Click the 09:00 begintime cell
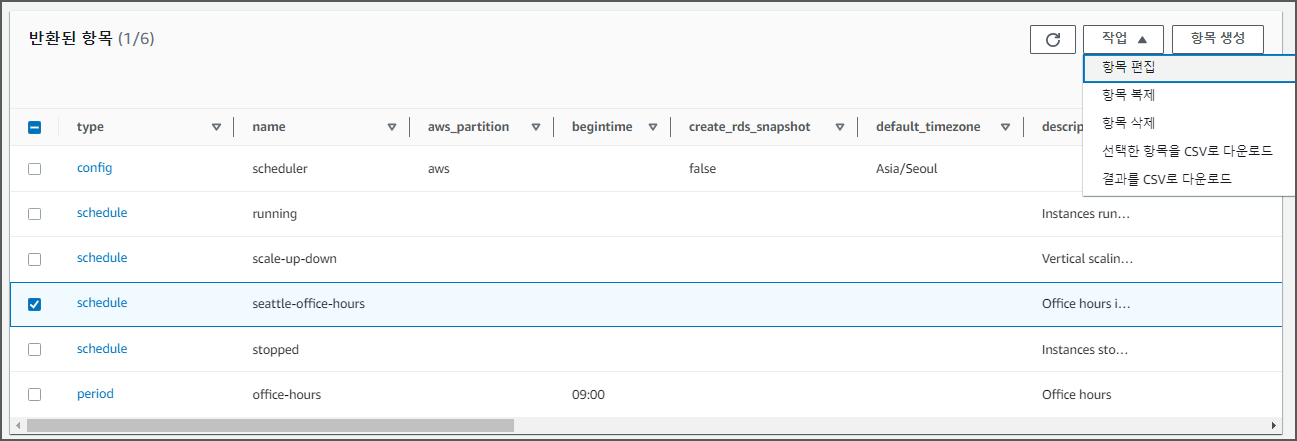 click(x=588, y=395)
